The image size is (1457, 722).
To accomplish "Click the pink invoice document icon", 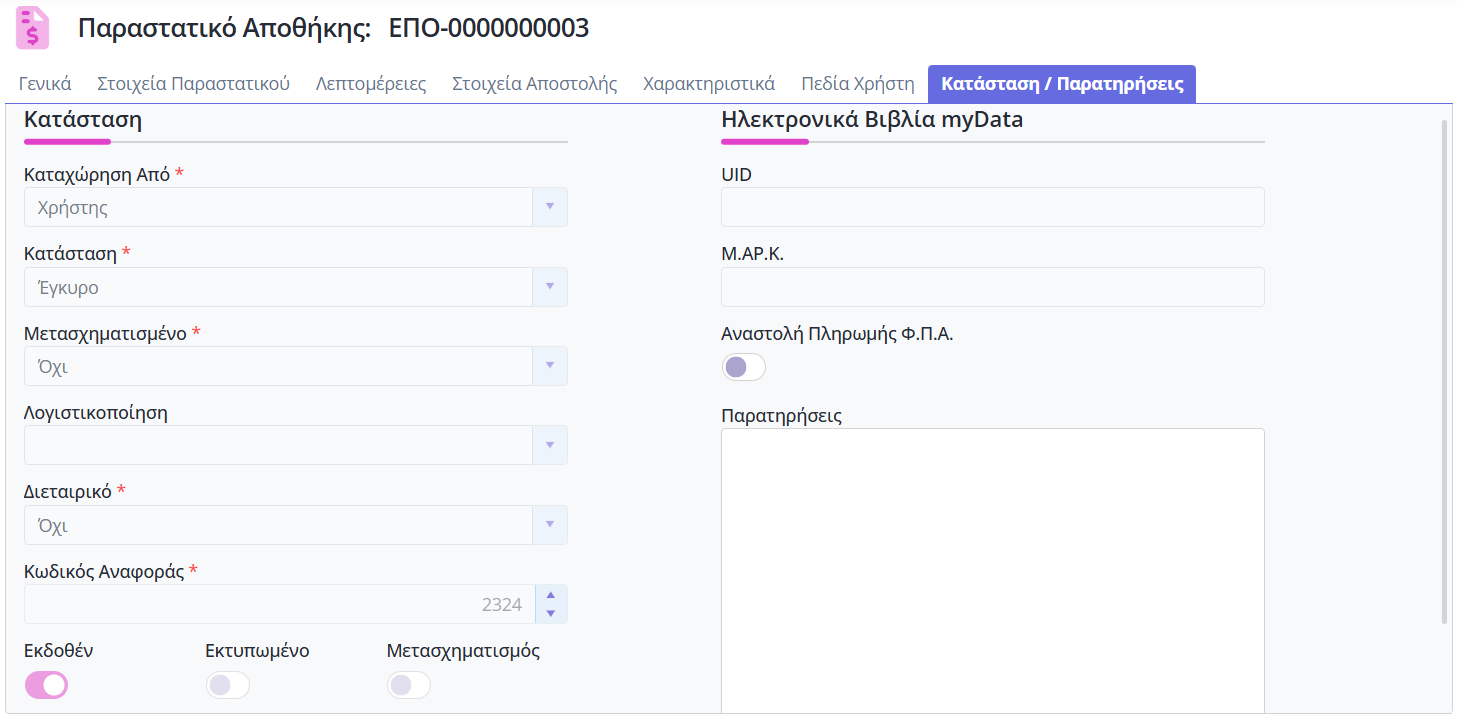I will click(33, 28).
